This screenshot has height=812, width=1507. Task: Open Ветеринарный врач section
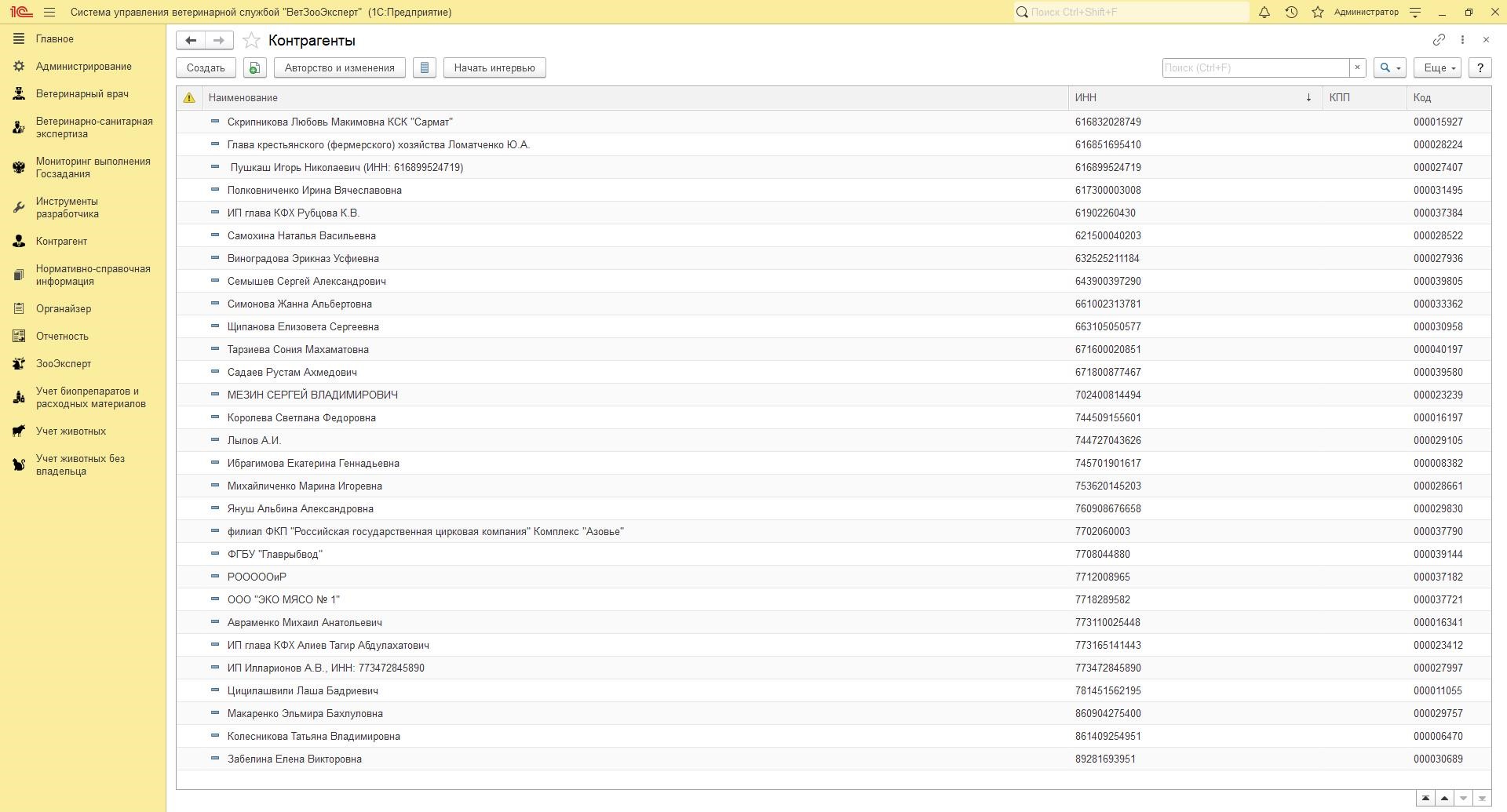pyautogui.click(x=83, y=94)
